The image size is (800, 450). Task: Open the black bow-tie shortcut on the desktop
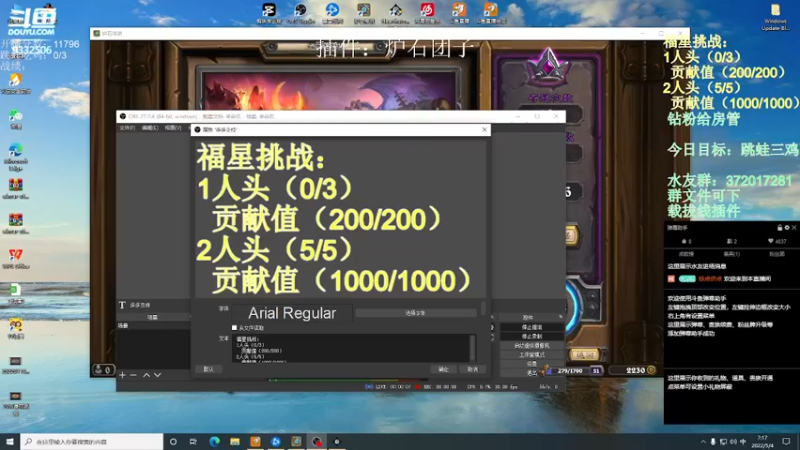point(269,10)
